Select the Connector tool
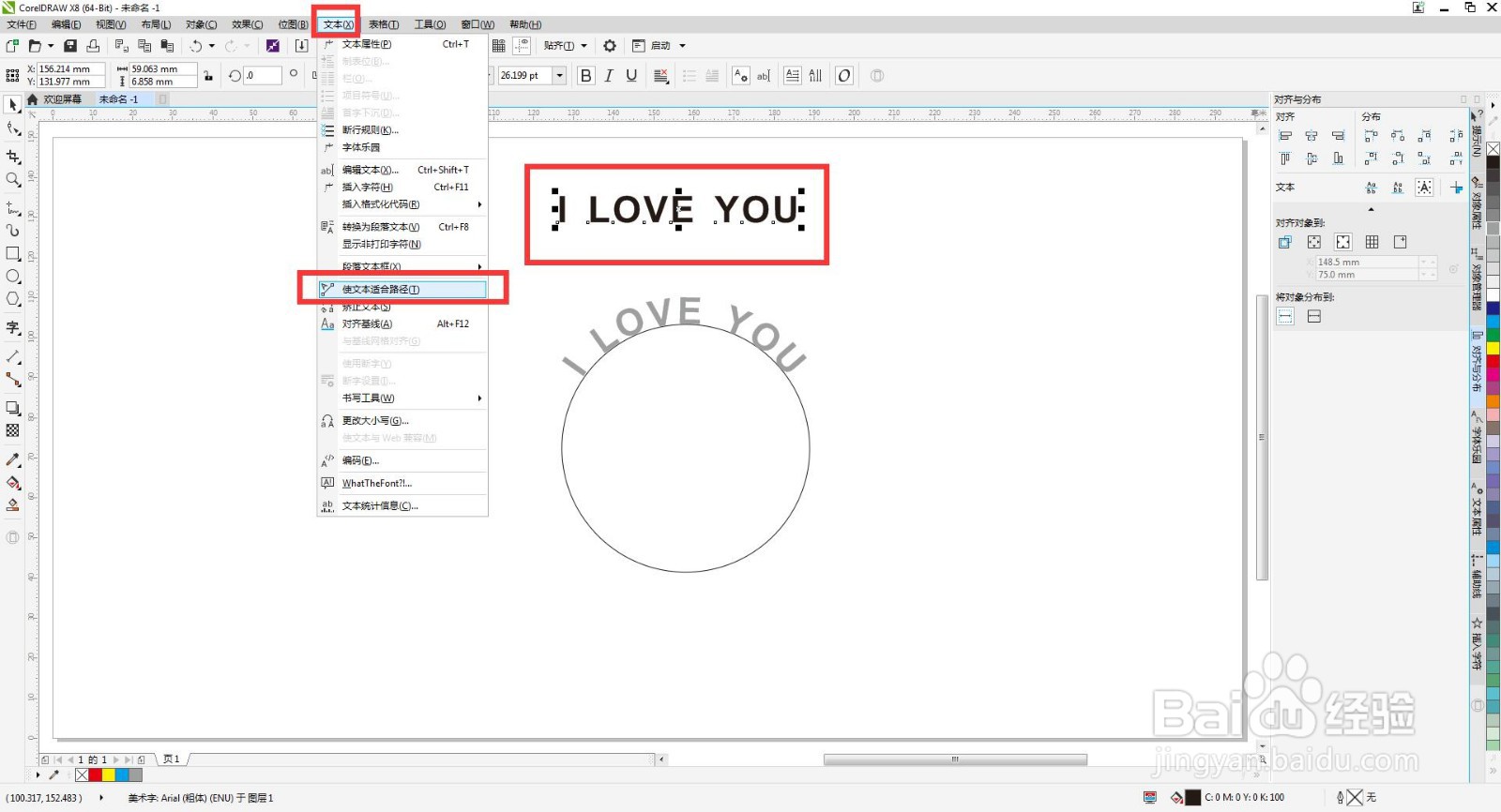Viewport: 1501px width, 812px height. 13,379
